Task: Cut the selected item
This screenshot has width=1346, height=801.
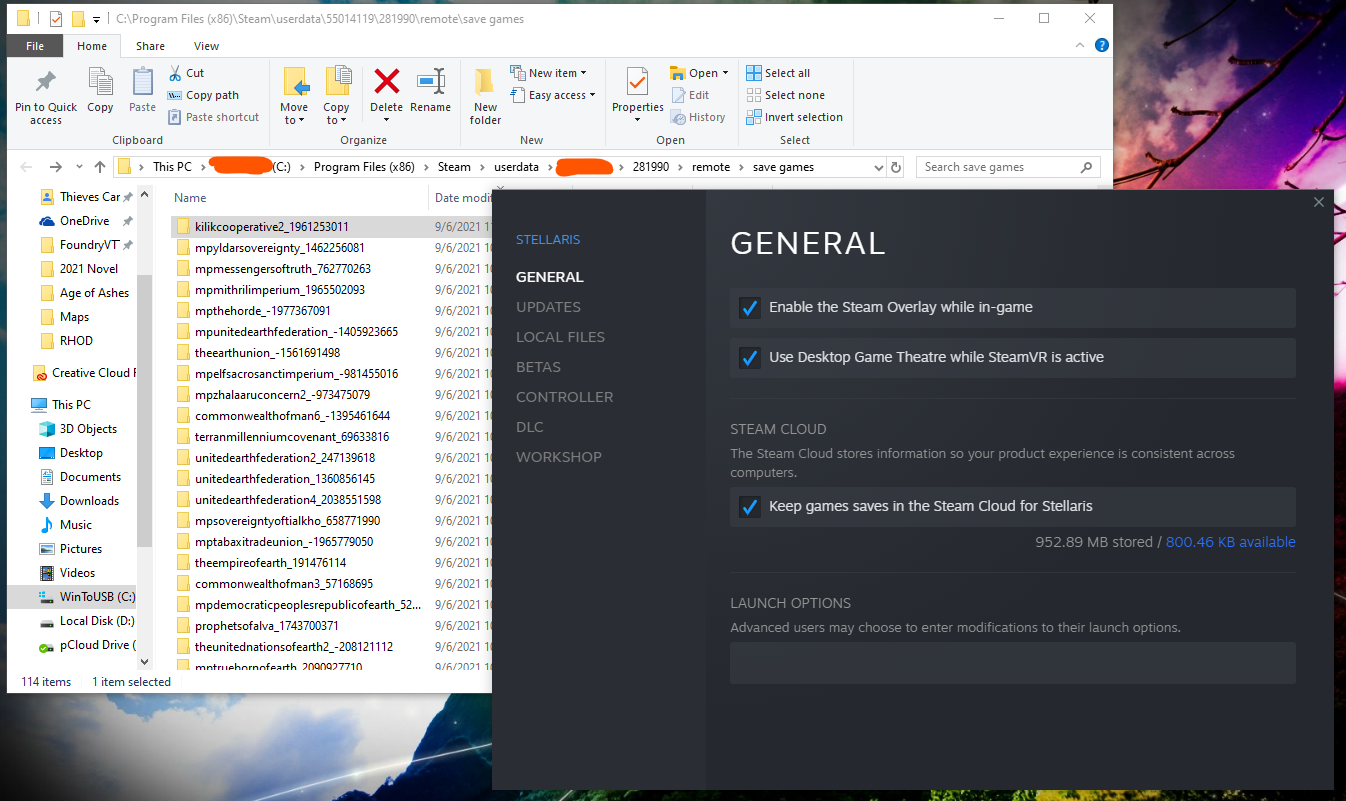Action: coord(186,73)
